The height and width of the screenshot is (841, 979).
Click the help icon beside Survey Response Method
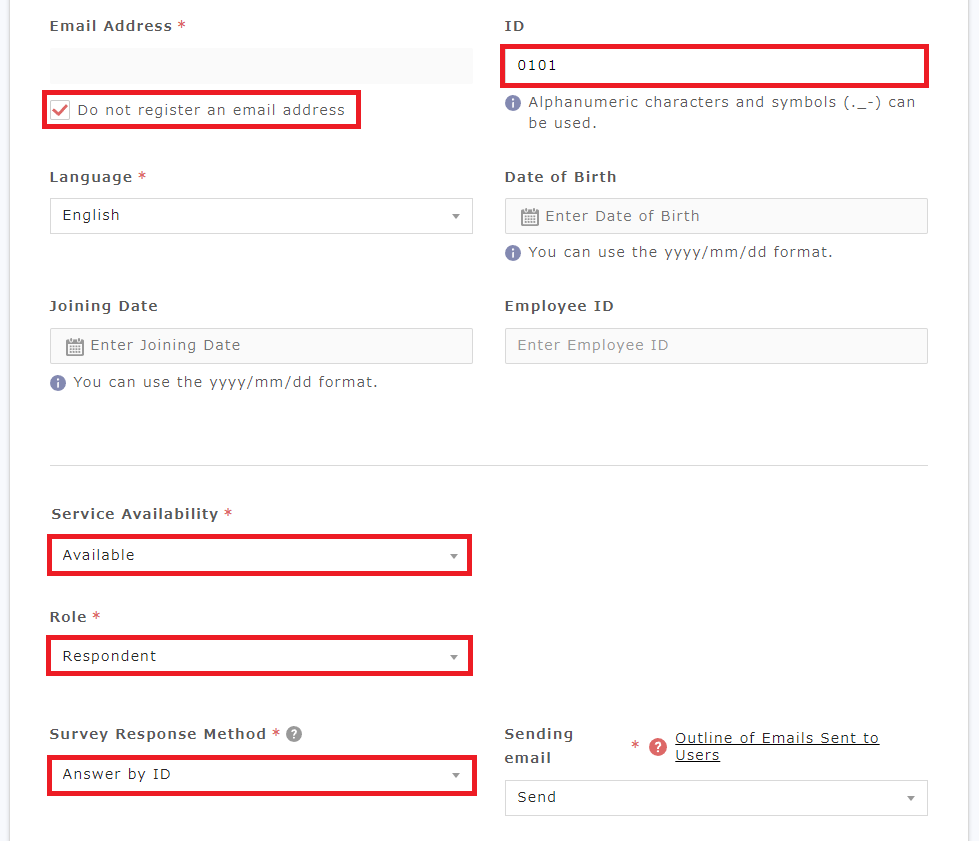[x=294, y=734]
